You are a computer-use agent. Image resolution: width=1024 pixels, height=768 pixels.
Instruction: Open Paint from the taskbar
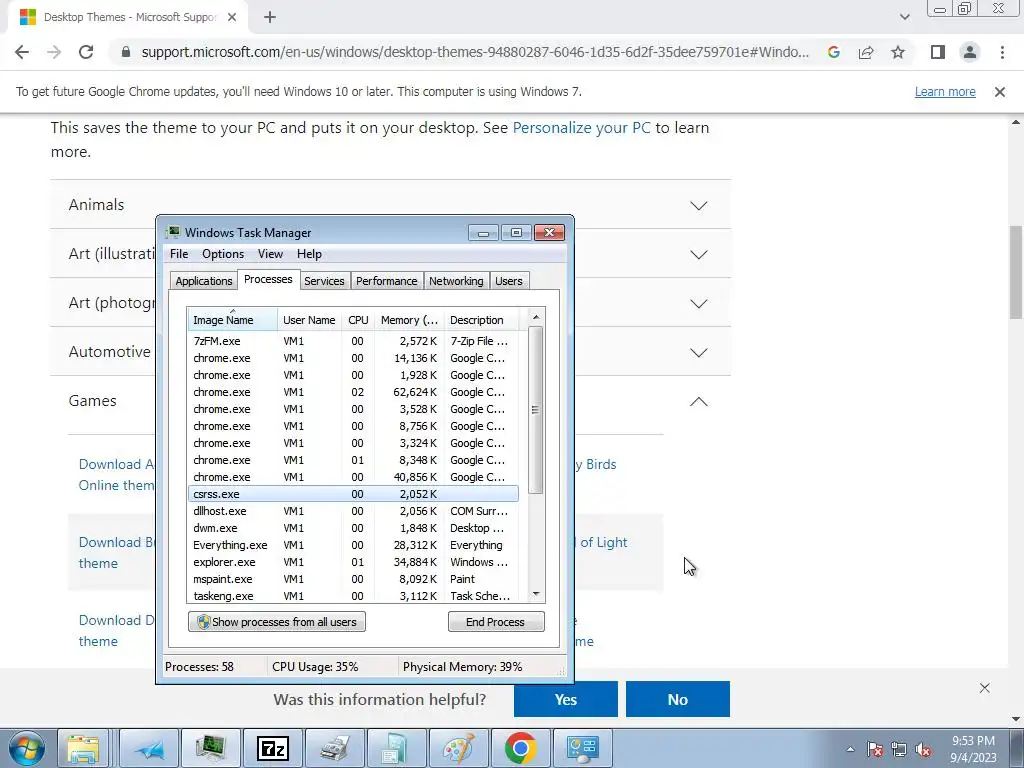[458, 748]
